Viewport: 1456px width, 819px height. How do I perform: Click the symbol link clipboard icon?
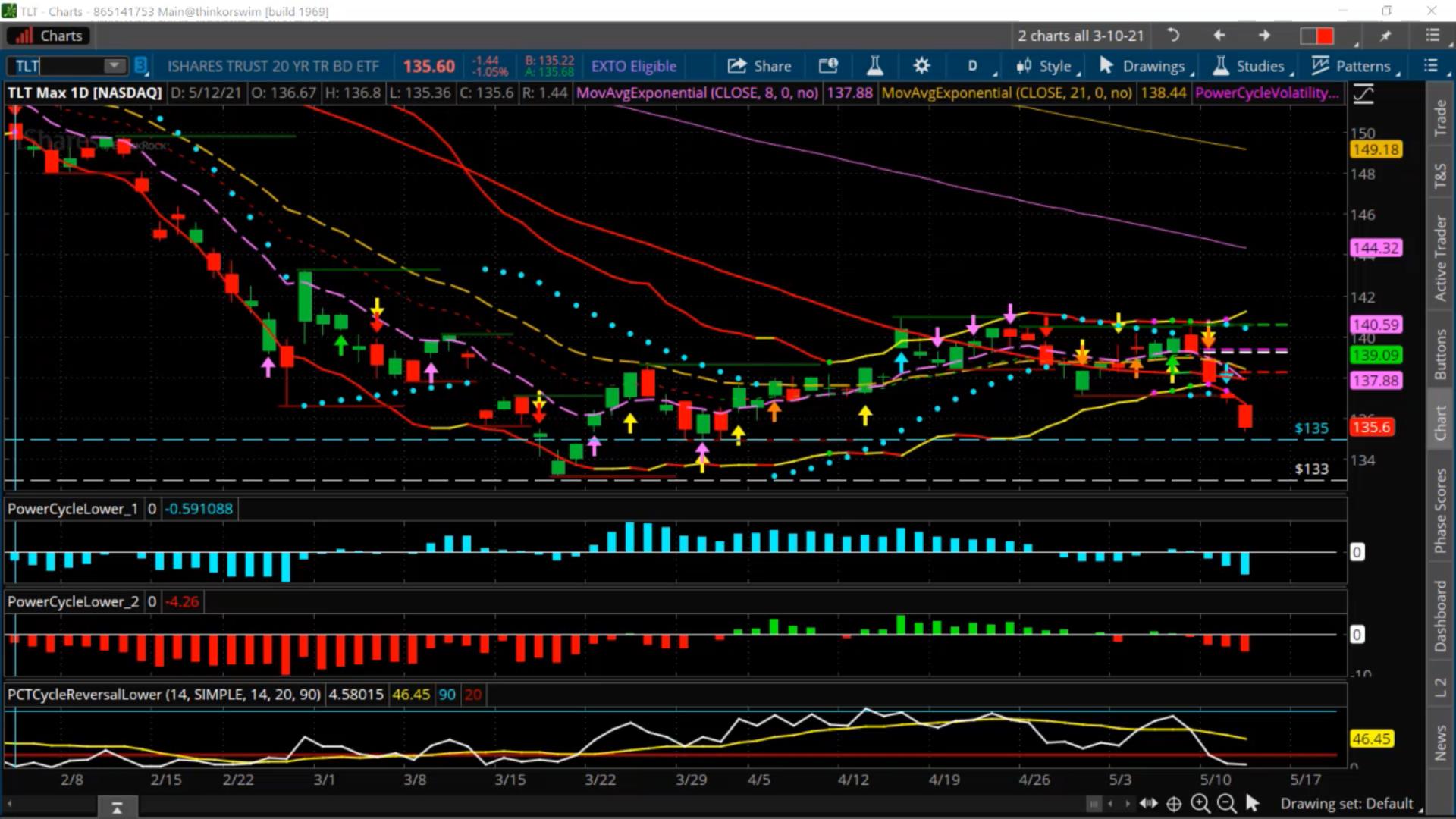pos(141,66)
